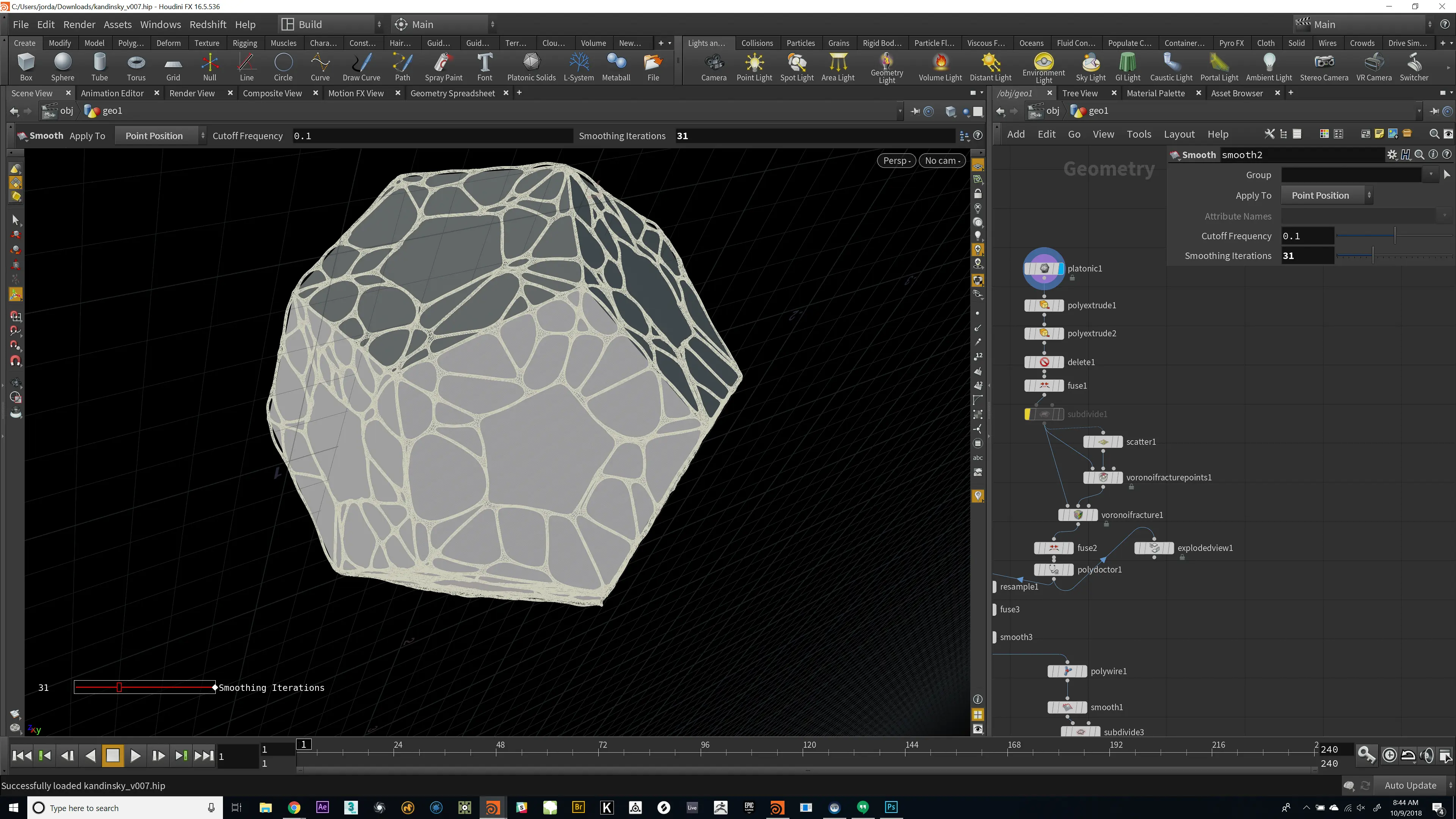Open the Apply To dropdown in parameters
This screenshot has width=1456, height=819.
pyautogui.click(x=1326, y=196)
